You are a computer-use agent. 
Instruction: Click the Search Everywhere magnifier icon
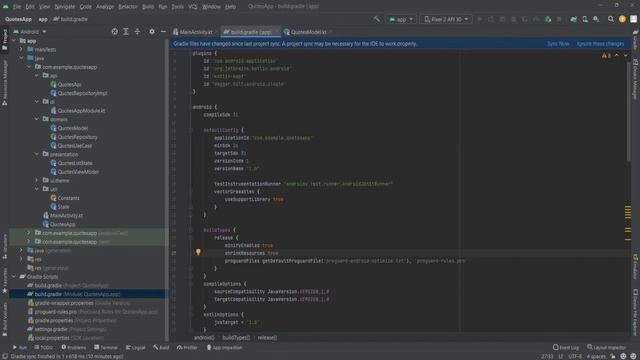tap(611, 19)
